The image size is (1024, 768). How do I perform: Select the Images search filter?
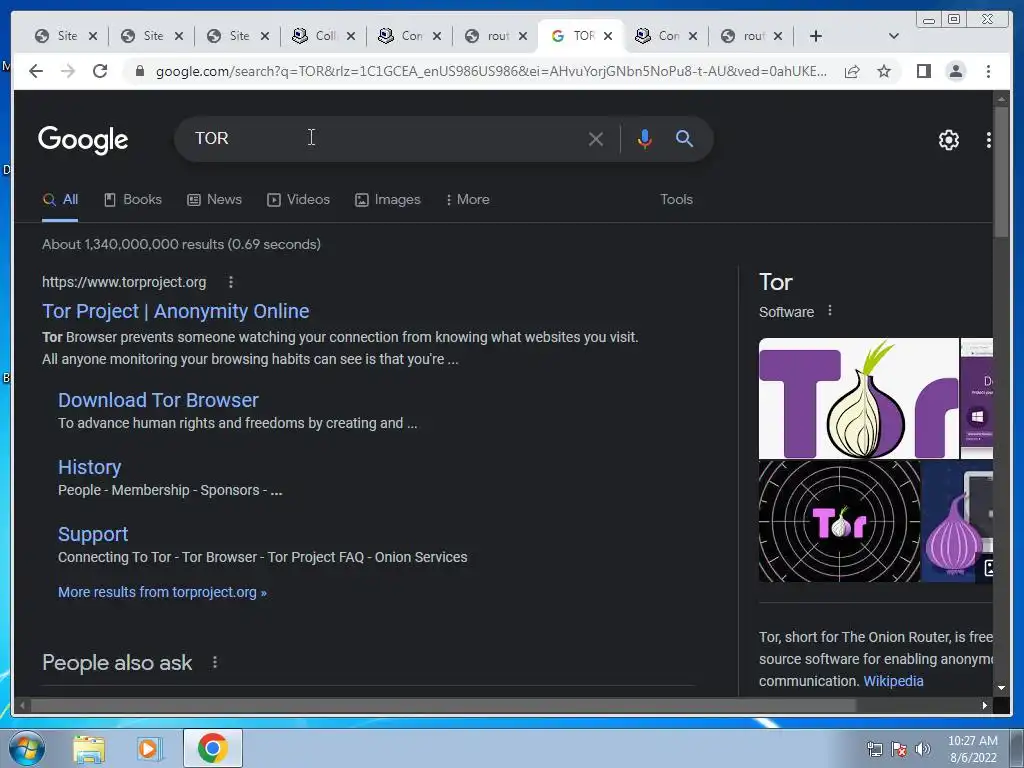tap(388, 200)
